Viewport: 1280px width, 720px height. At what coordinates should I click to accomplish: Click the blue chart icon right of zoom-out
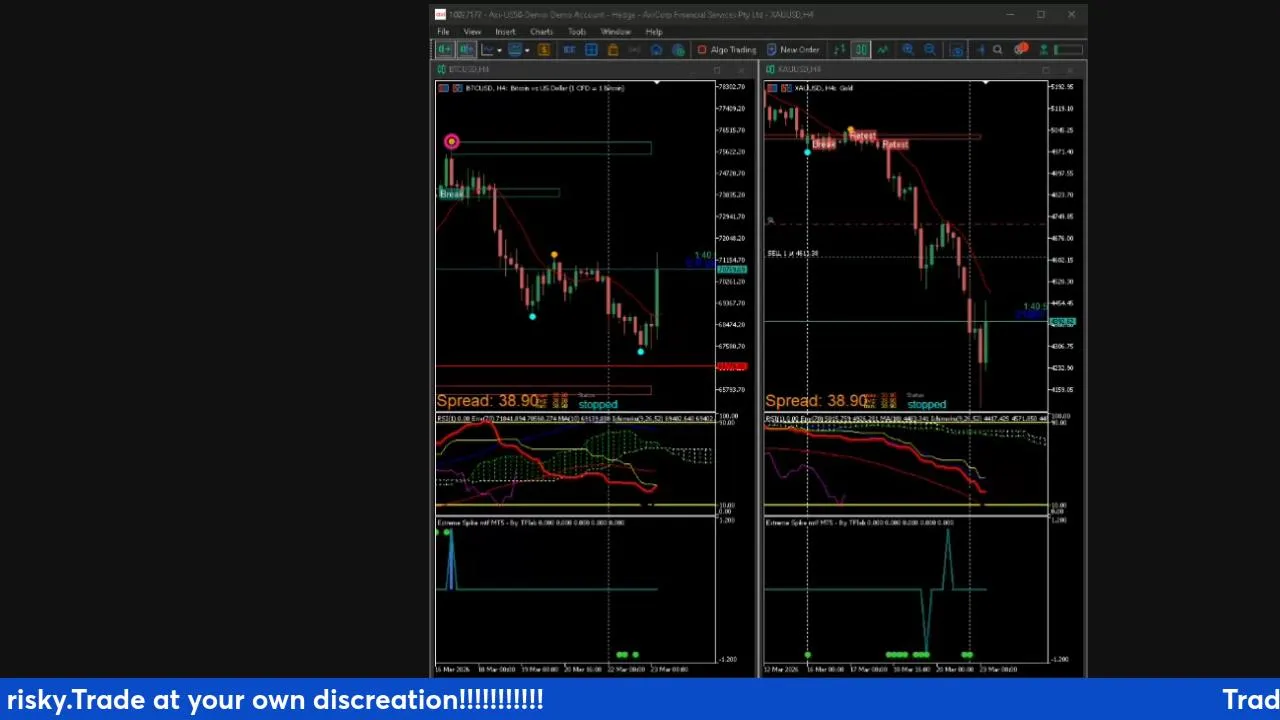(957, 49)
